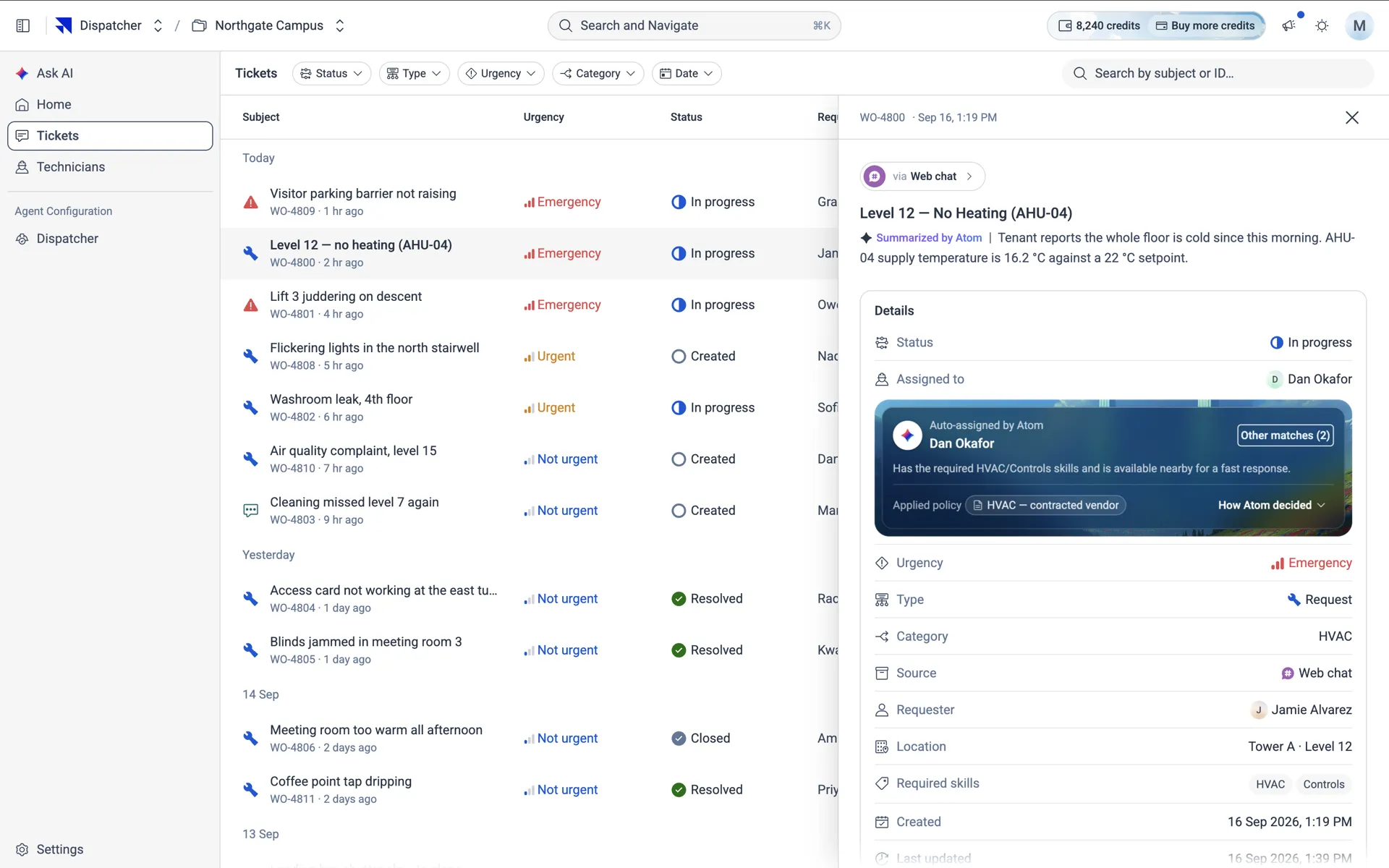1389x868 pixels.
Task: Click the Search and Navigate field
Action: (694, 26)
